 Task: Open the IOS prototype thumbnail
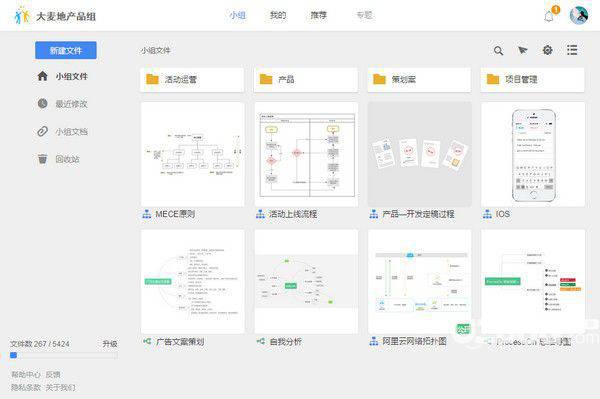(x=533, y=154)
